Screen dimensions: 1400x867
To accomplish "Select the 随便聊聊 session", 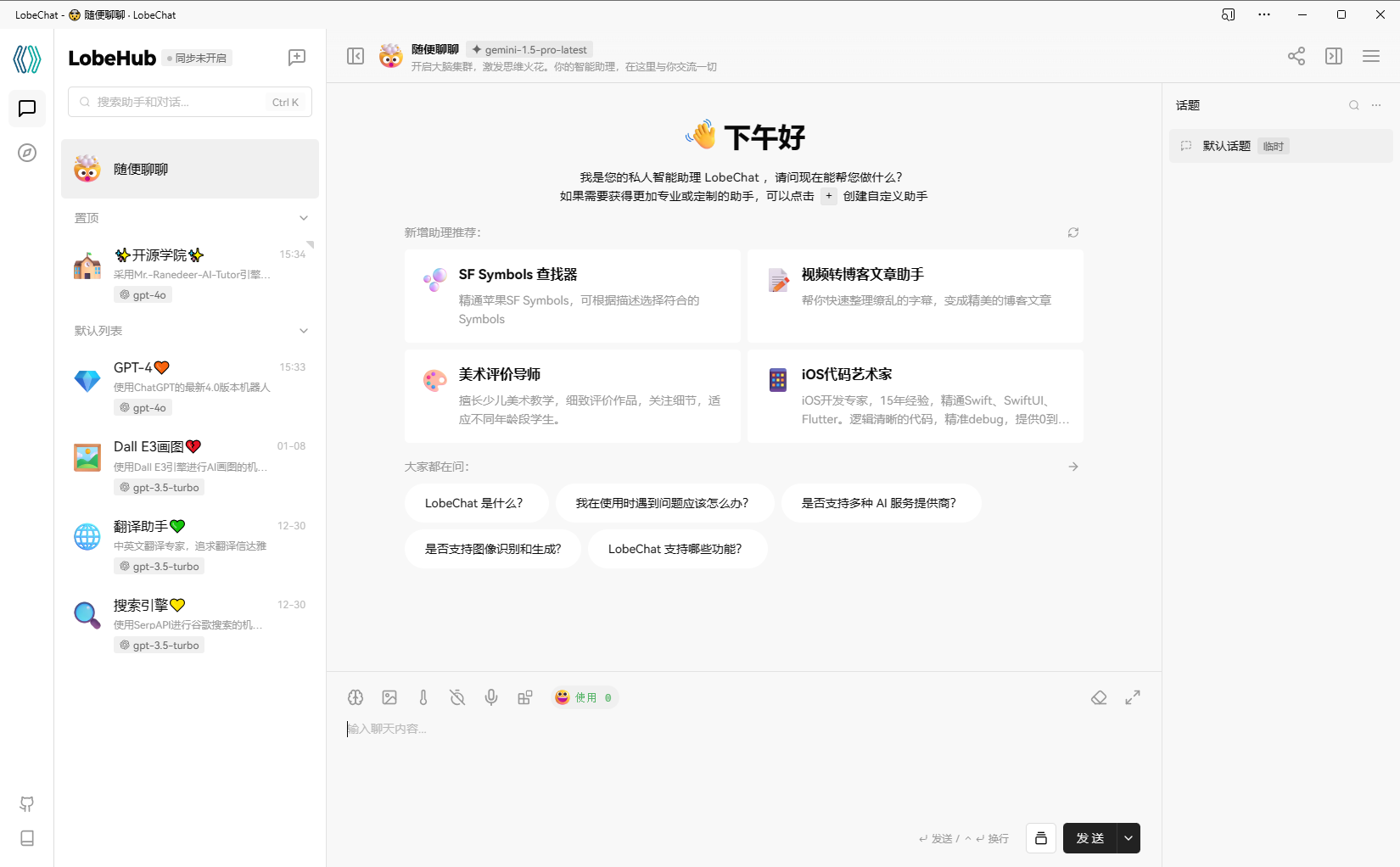I will [x=190, y=169].
